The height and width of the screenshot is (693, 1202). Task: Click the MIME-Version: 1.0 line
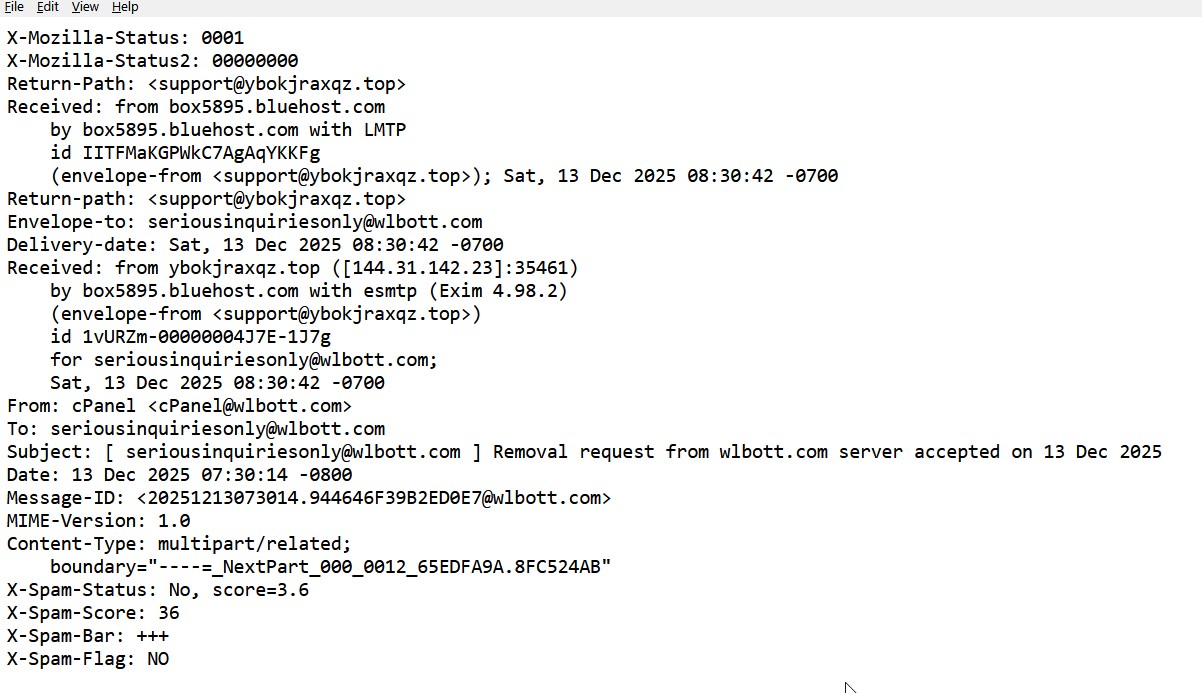click(x=98, y=521)
